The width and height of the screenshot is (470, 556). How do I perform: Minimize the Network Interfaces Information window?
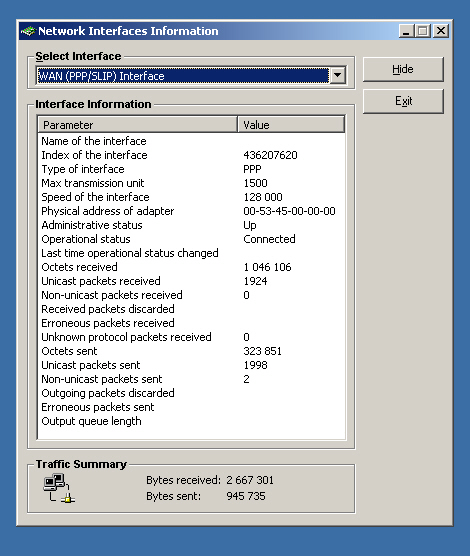pos(407,31)
